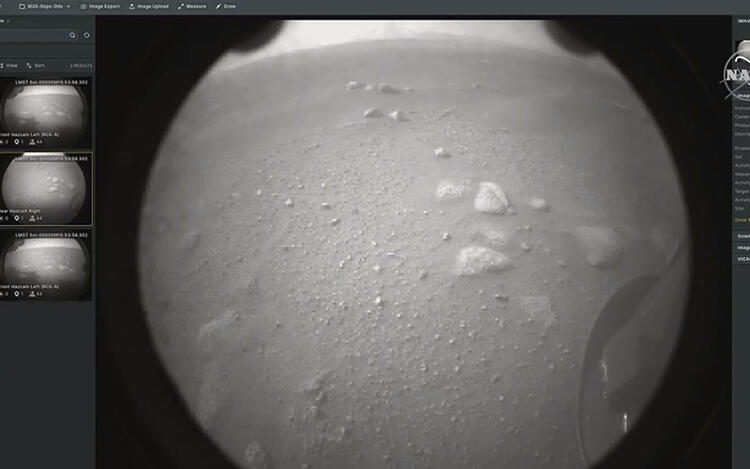This screenshot has width=750, height=469.
Task: Open Image Export from the toolbar
Action: coord(104,6)
